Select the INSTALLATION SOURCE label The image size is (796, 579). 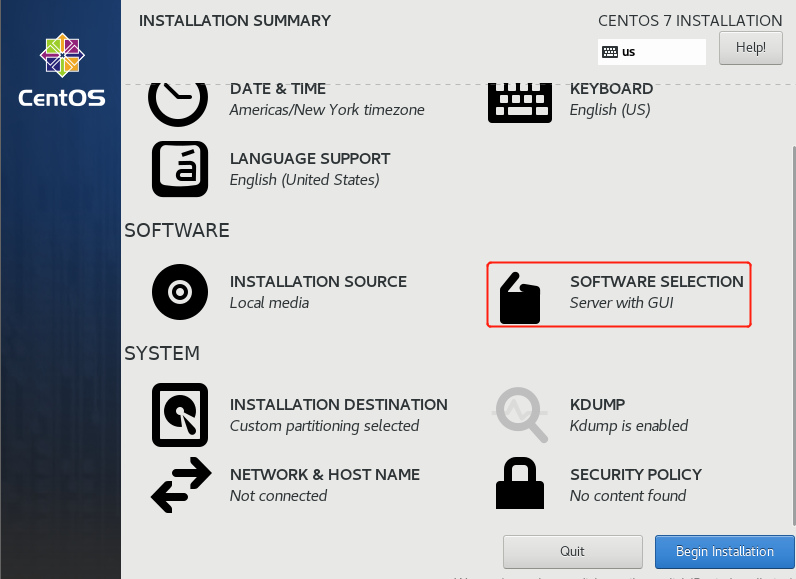click(x=318, y=282)
